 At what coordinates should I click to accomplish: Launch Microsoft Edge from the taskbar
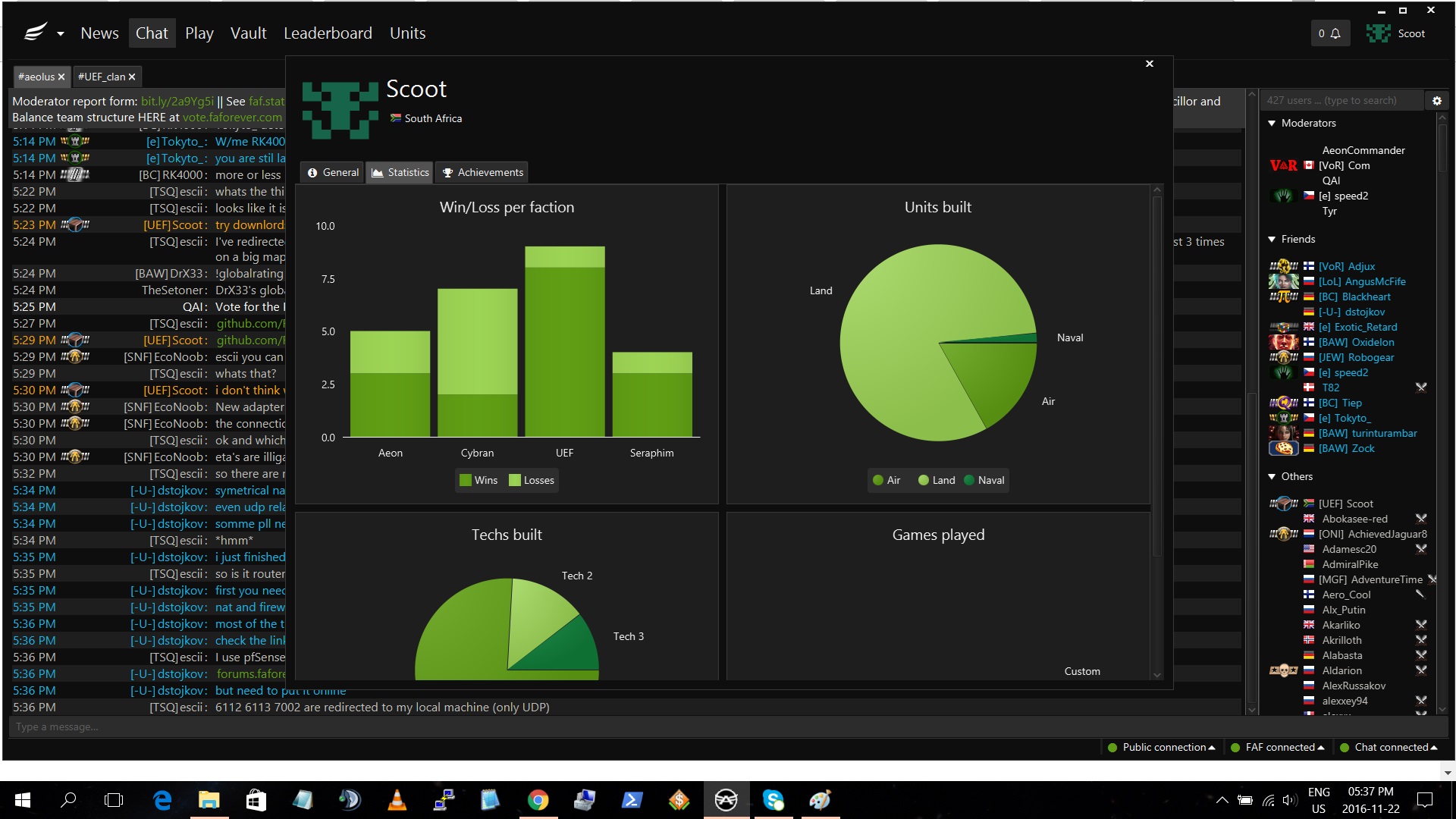click(162, 800)
